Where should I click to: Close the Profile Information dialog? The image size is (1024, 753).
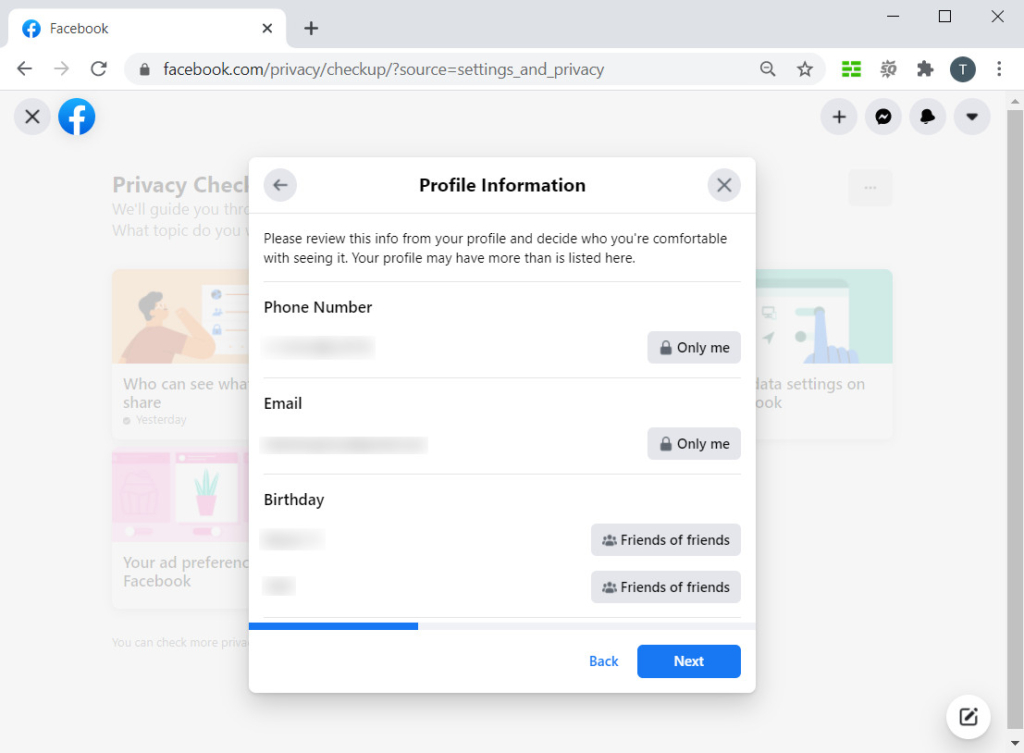tap(724, 185)
